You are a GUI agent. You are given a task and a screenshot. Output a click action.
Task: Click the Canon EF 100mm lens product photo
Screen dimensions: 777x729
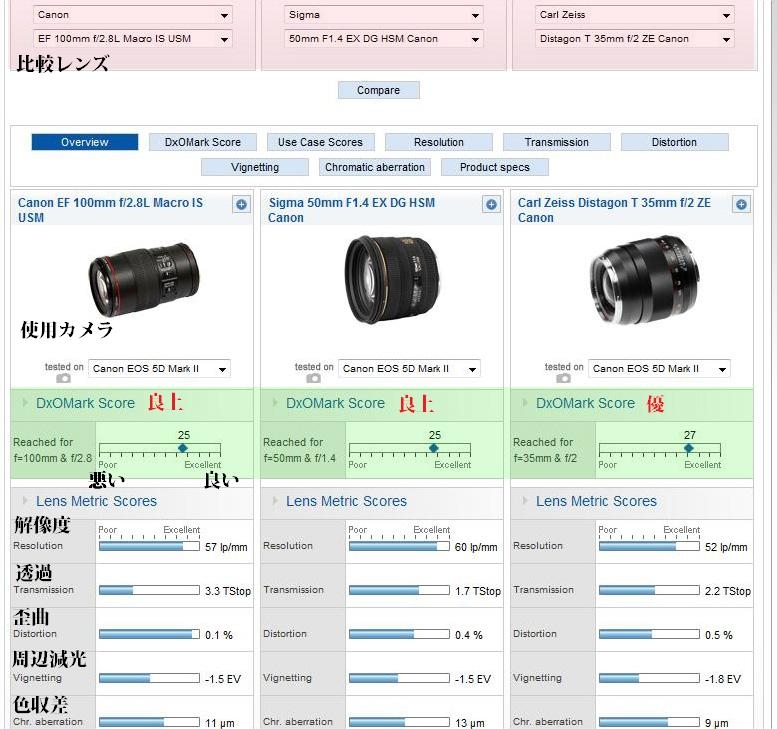pos(144,279)
